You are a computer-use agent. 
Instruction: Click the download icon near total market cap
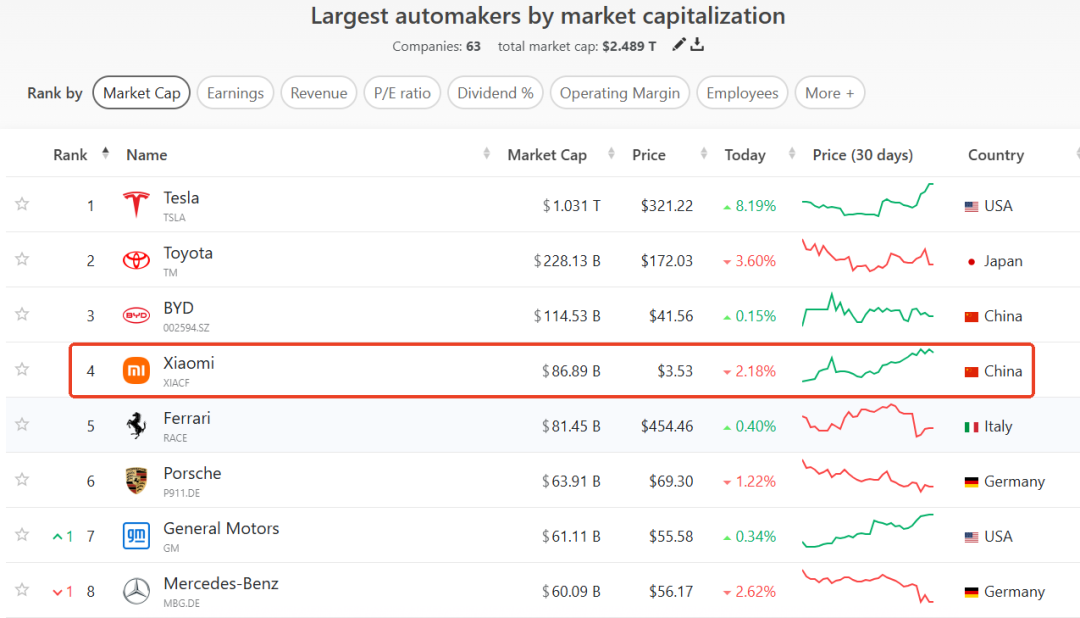697,45
